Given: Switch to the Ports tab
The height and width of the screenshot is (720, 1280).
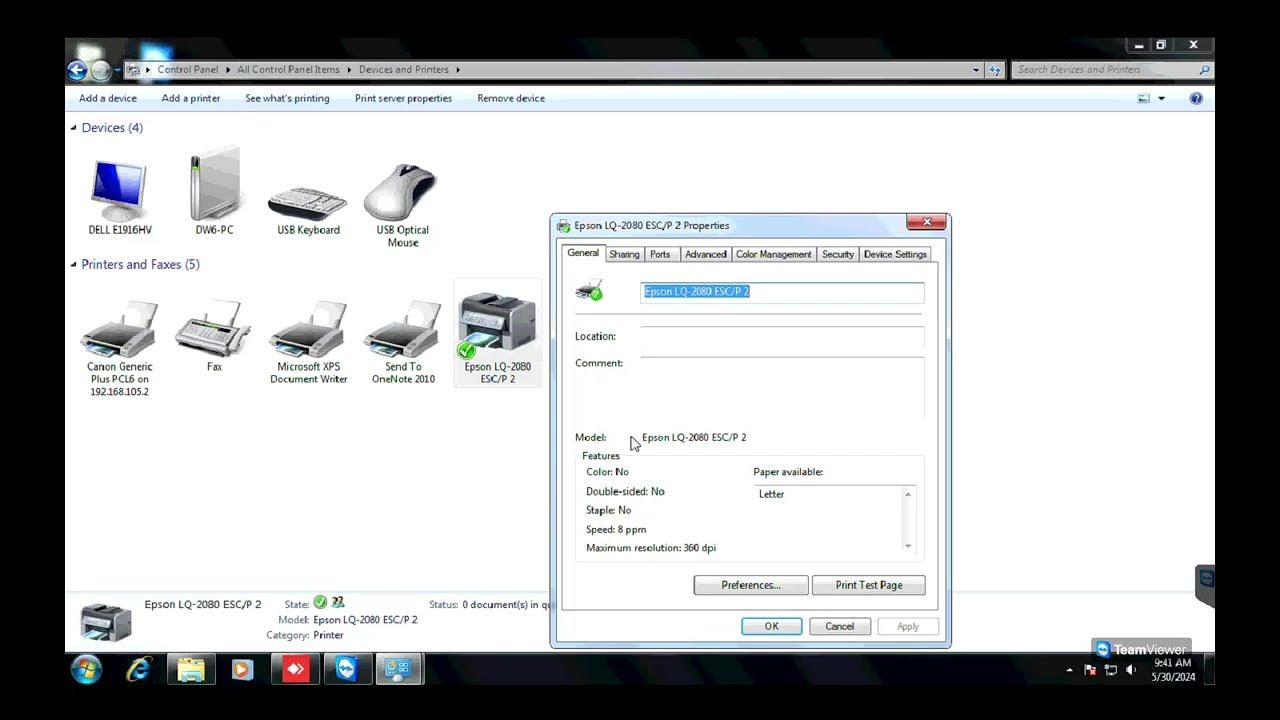Looking at the screenshot, I should click(x=660, y=254).
